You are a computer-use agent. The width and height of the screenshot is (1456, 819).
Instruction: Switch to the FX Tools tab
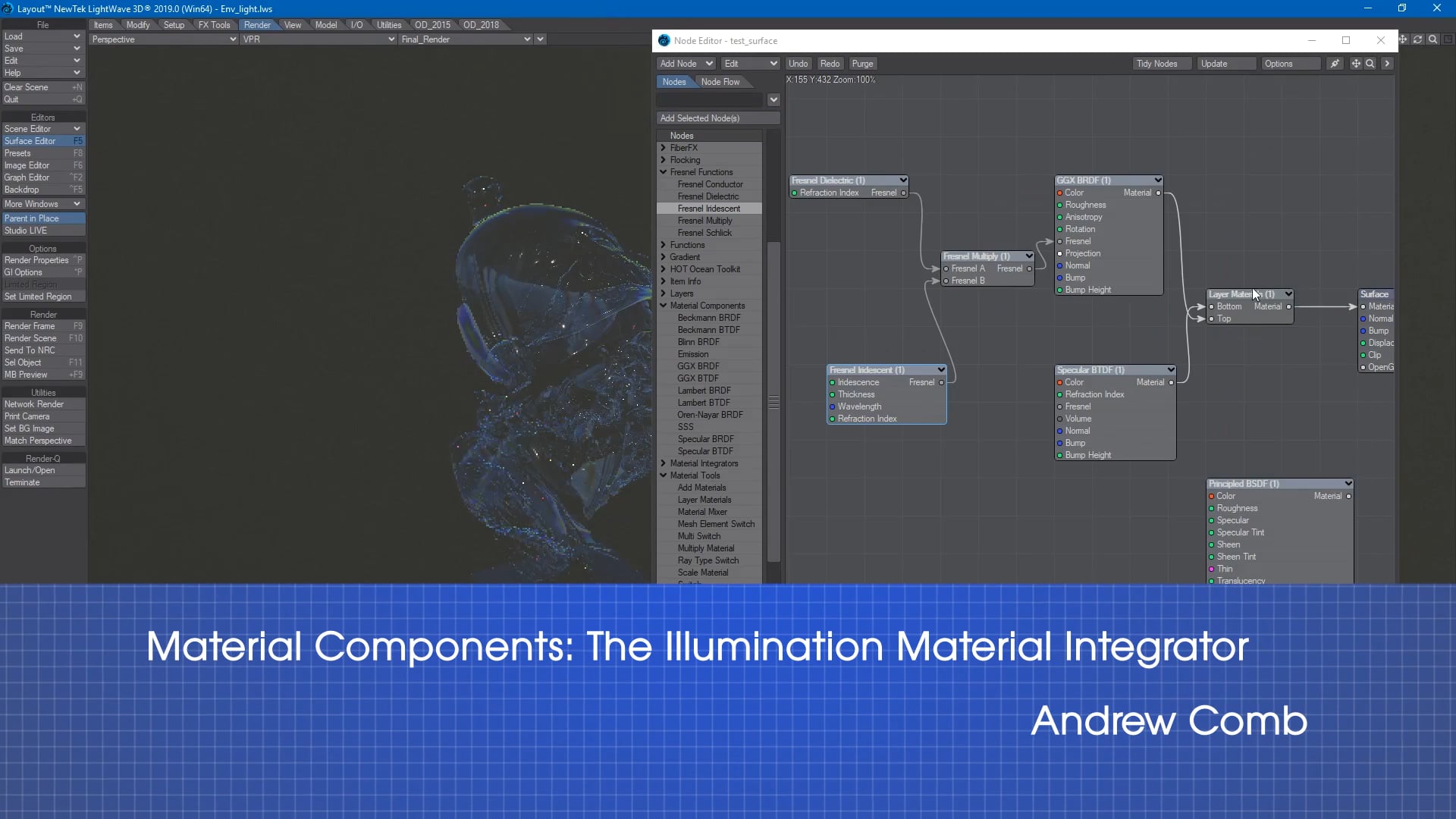coord(214,25)
